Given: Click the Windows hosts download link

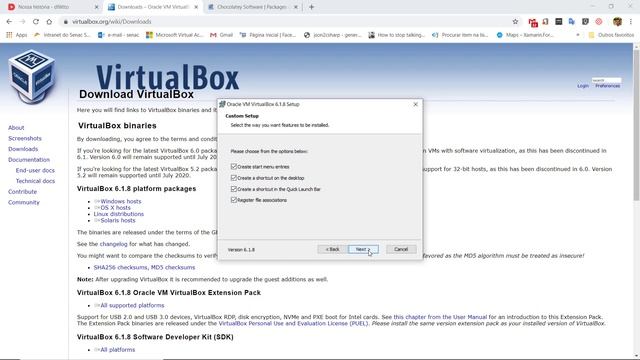Looking at the screenshot, I should pos(121,201).
